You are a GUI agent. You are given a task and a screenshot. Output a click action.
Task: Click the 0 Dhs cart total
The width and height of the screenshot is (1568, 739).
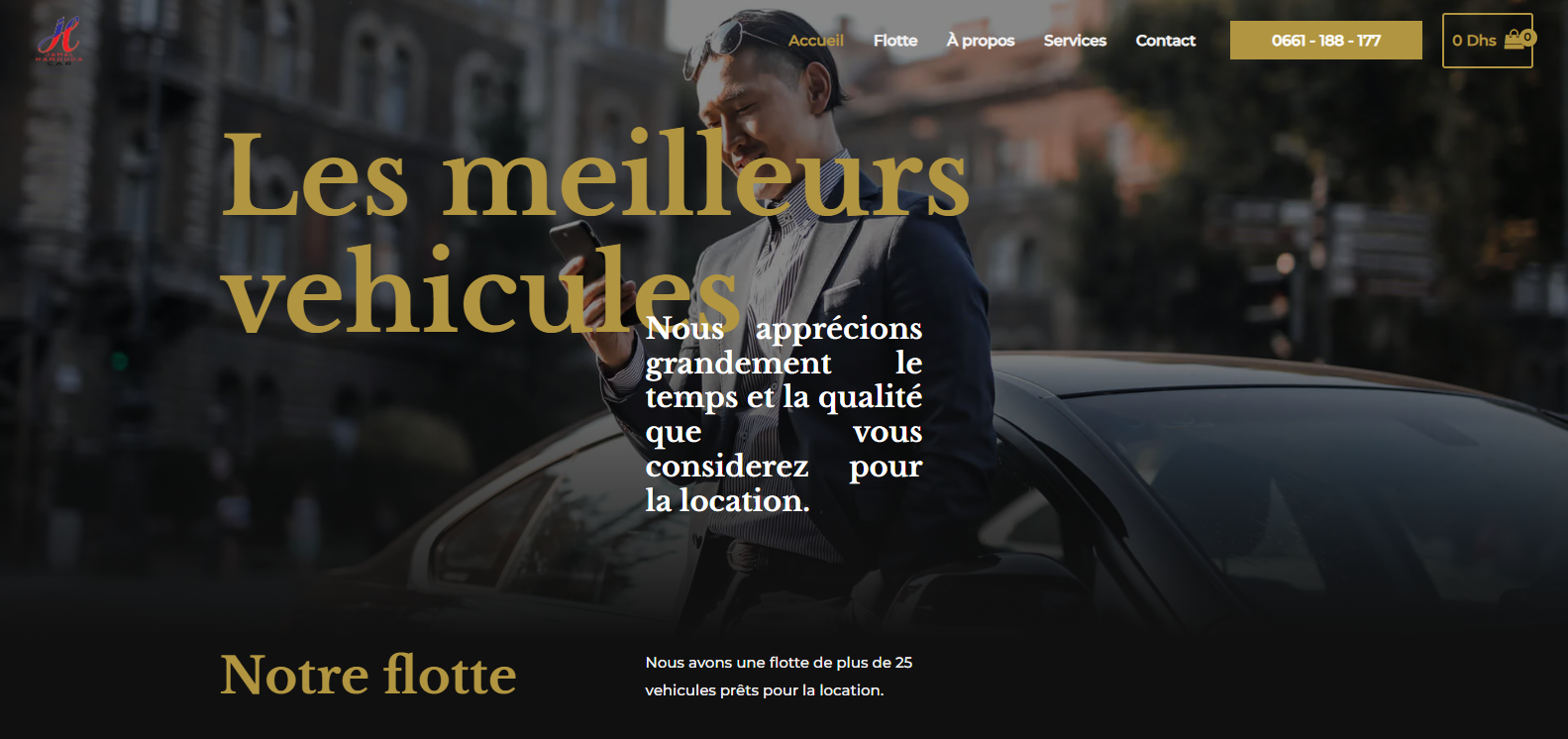click(x=1474, y=41)
